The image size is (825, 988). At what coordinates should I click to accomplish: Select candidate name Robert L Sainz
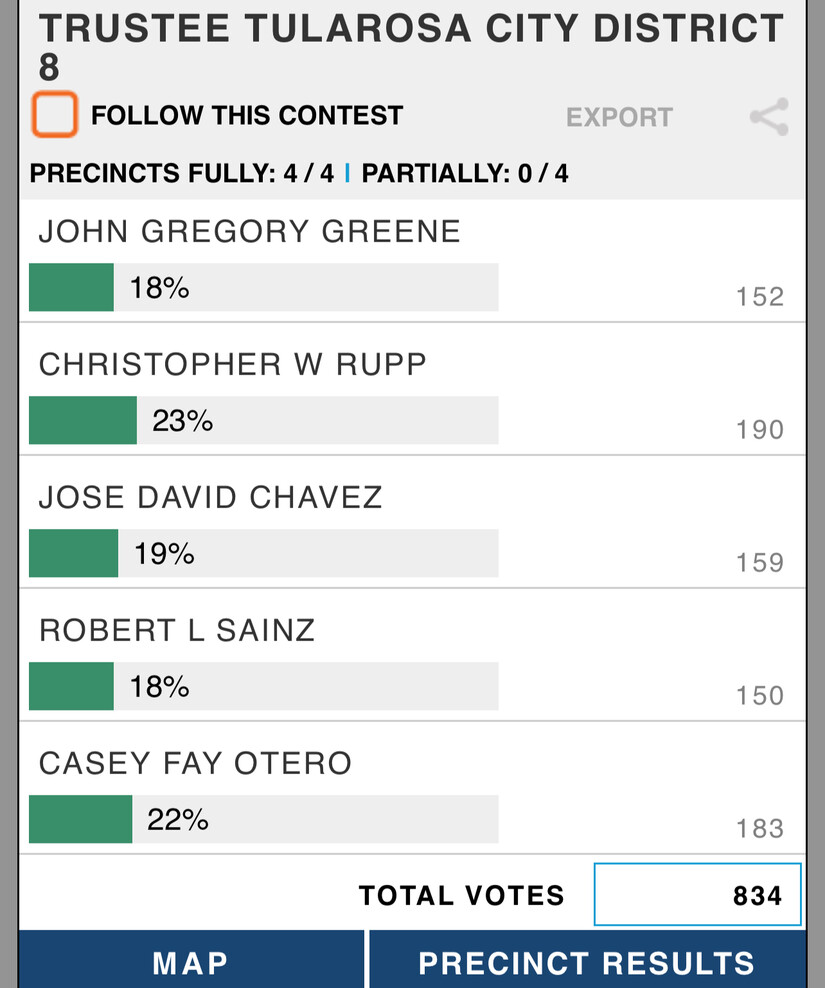coord(176,630)
